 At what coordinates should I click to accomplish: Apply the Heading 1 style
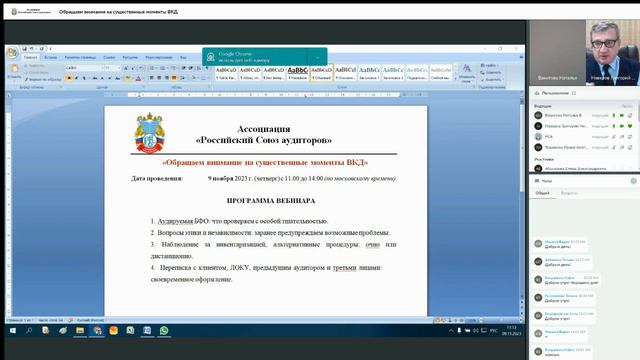tap(369, 73)
